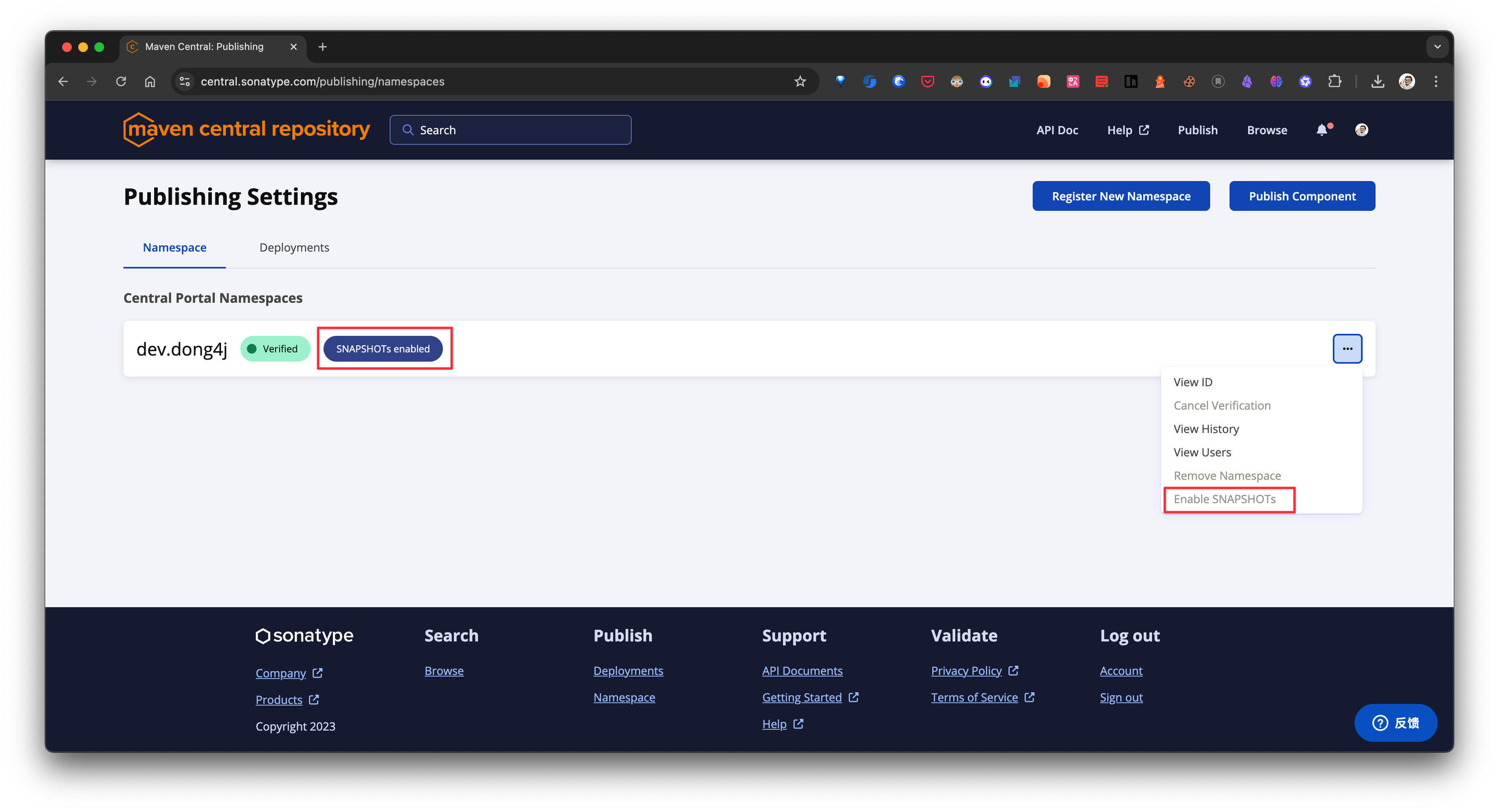
Task: Click external-link icon beside Getting Started
Action: tap(853, 697)
